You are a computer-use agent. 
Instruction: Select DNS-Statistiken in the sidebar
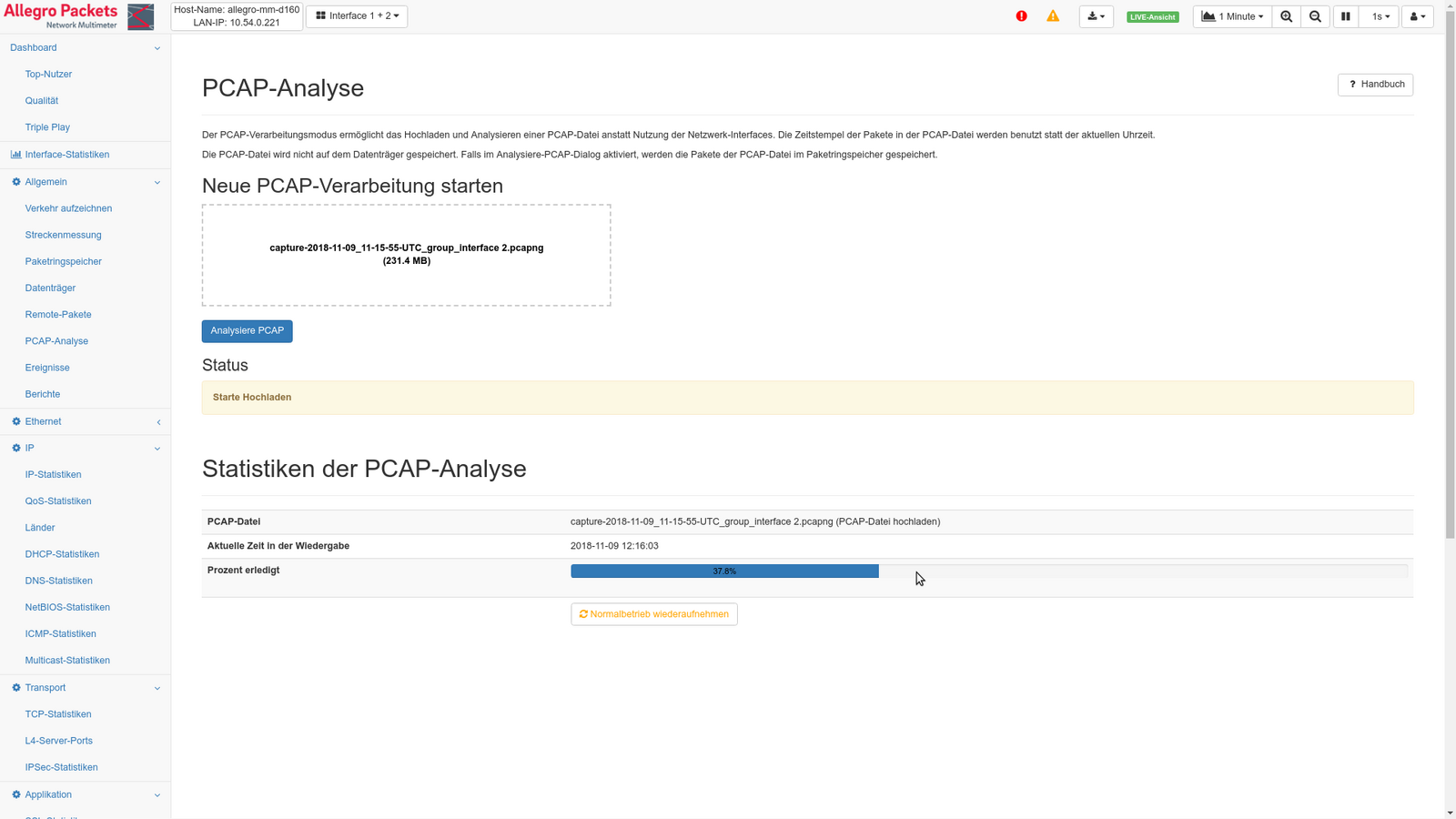(x=59, y=581)
